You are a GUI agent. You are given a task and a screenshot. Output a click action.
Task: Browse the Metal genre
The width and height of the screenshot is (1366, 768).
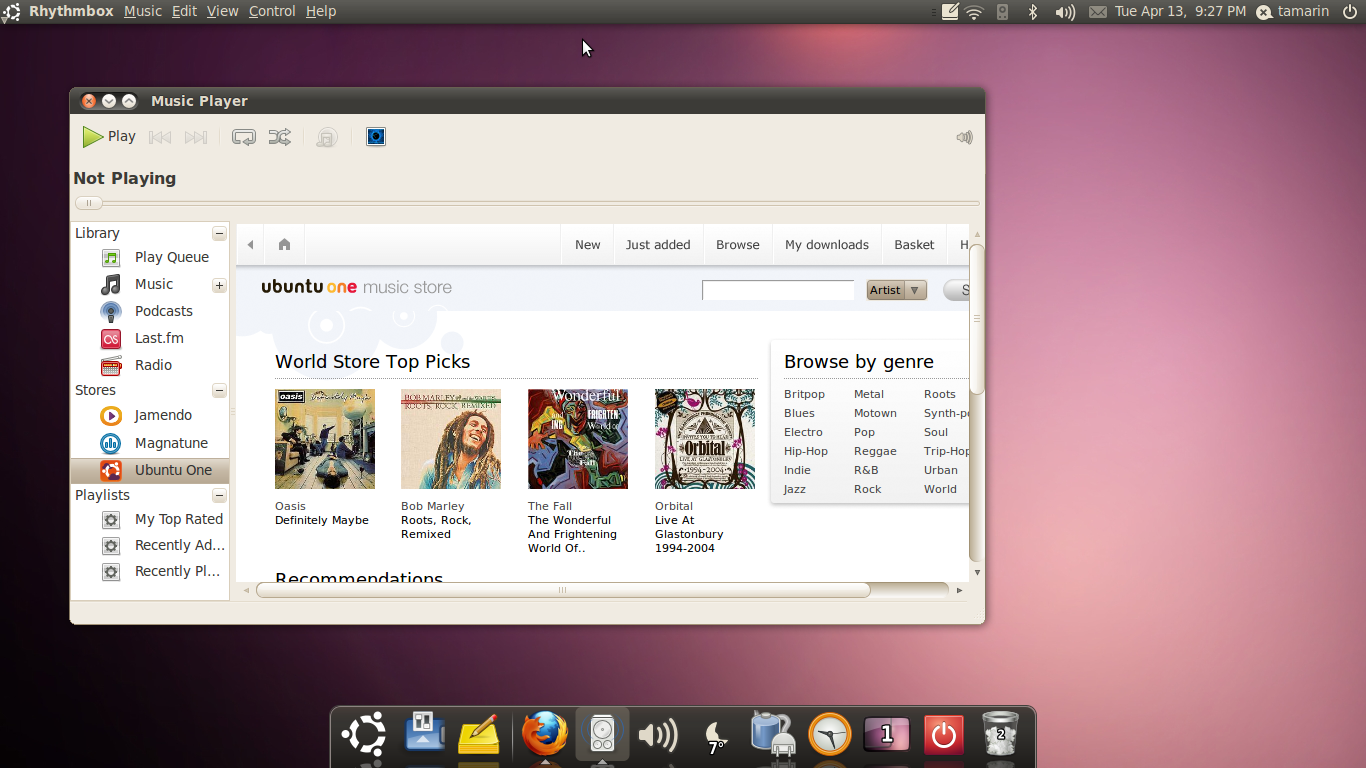pyautogui.click(x=869, y=394)
